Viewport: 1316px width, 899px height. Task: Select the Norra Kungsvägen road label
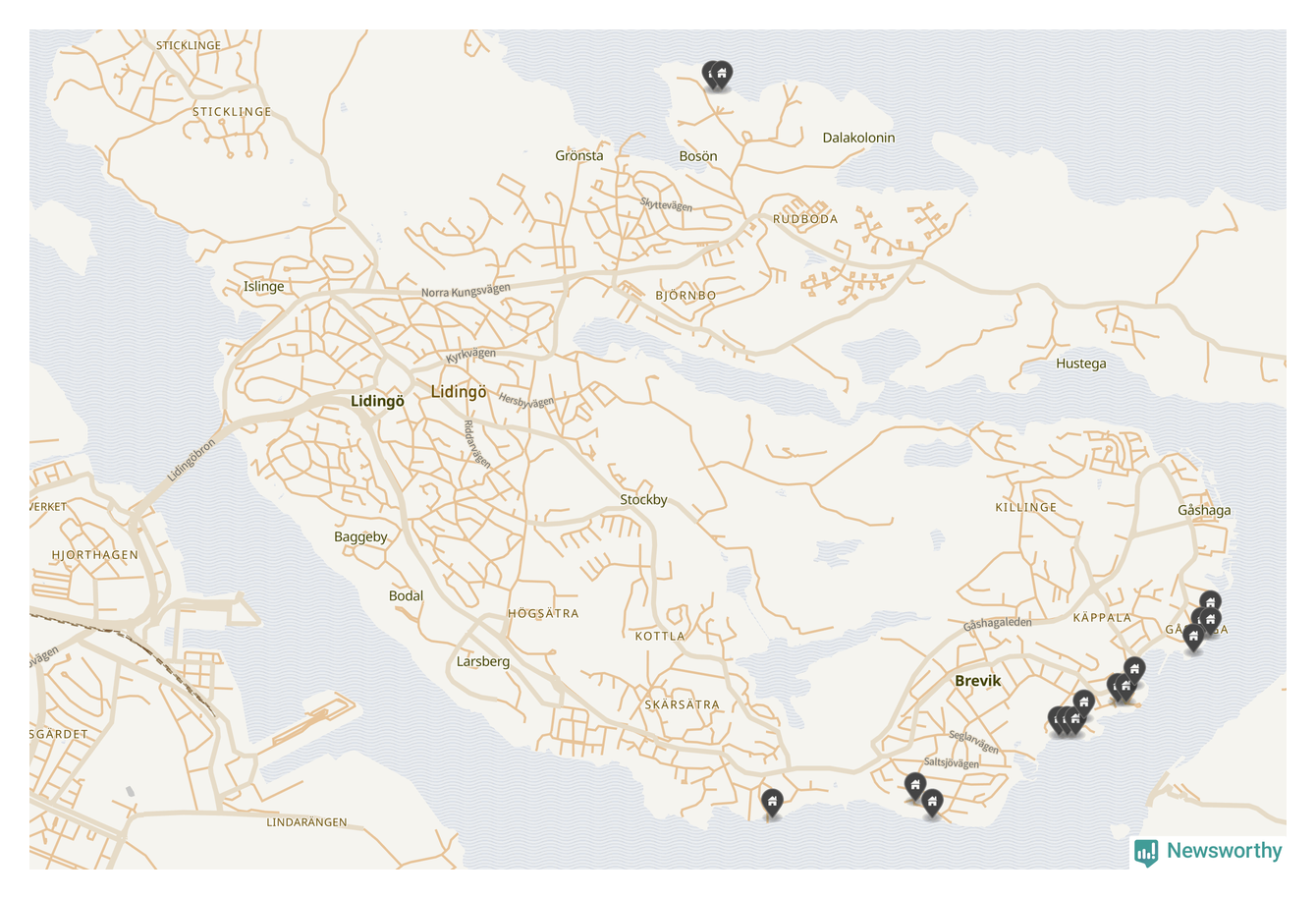click(x=466, y=291)
